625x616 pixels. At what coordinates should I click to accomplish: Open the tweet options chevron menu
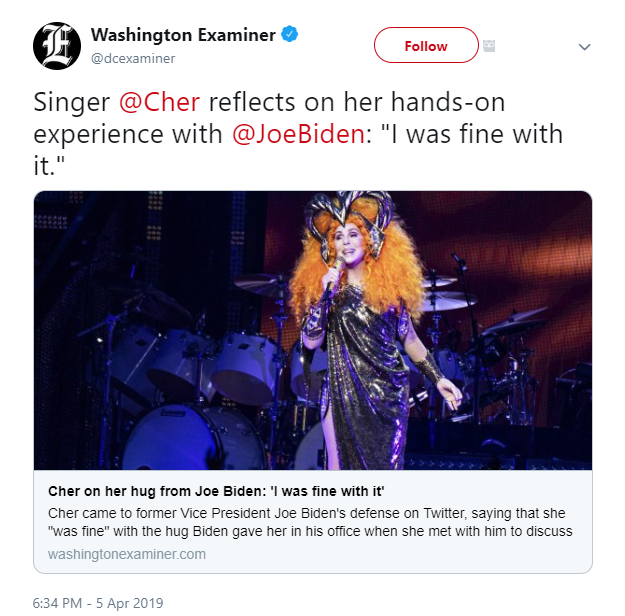[x=584, y=47]
